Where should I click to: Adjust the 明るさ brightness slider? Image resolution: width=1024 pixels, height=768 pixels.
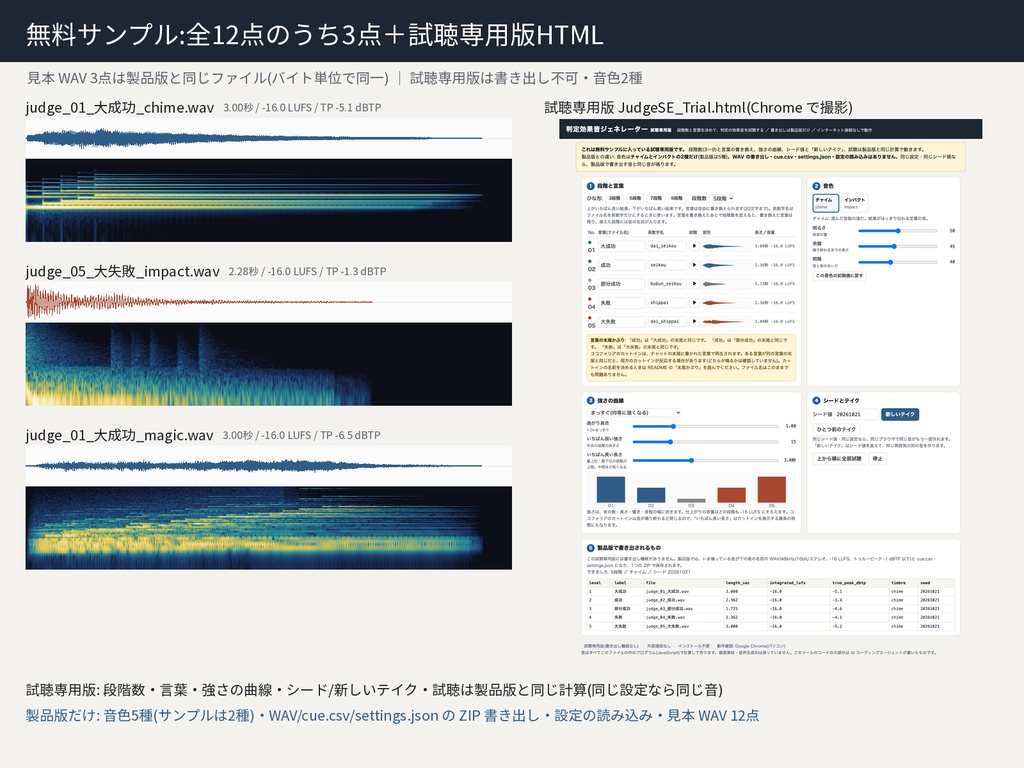point(898,231)
